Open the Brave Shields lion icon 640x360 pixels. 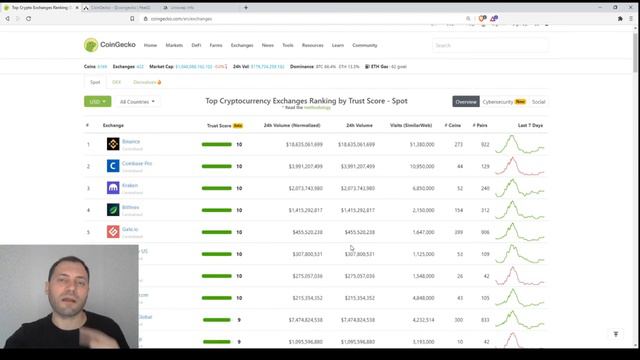(x=482, y=18)
